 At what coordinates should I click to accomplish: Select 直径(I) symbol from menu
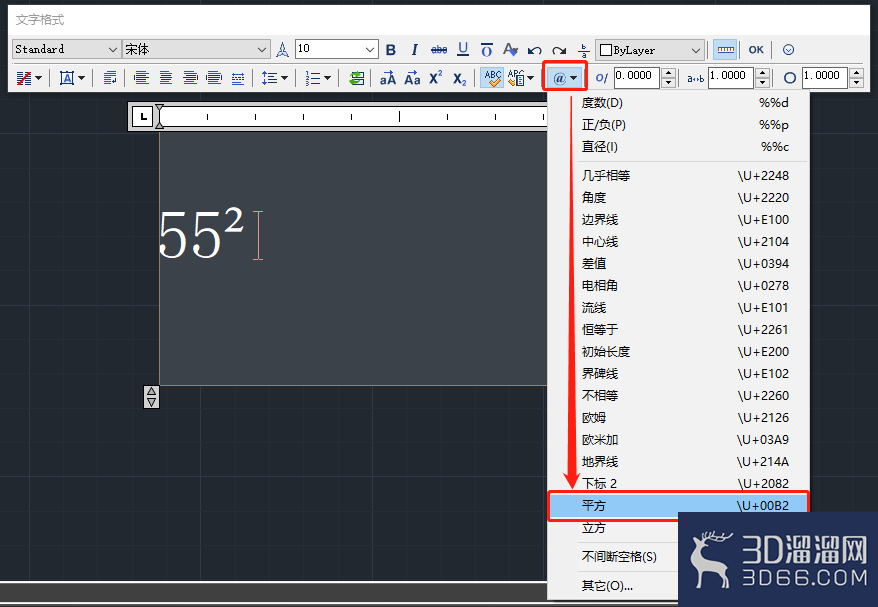[679, 147]
